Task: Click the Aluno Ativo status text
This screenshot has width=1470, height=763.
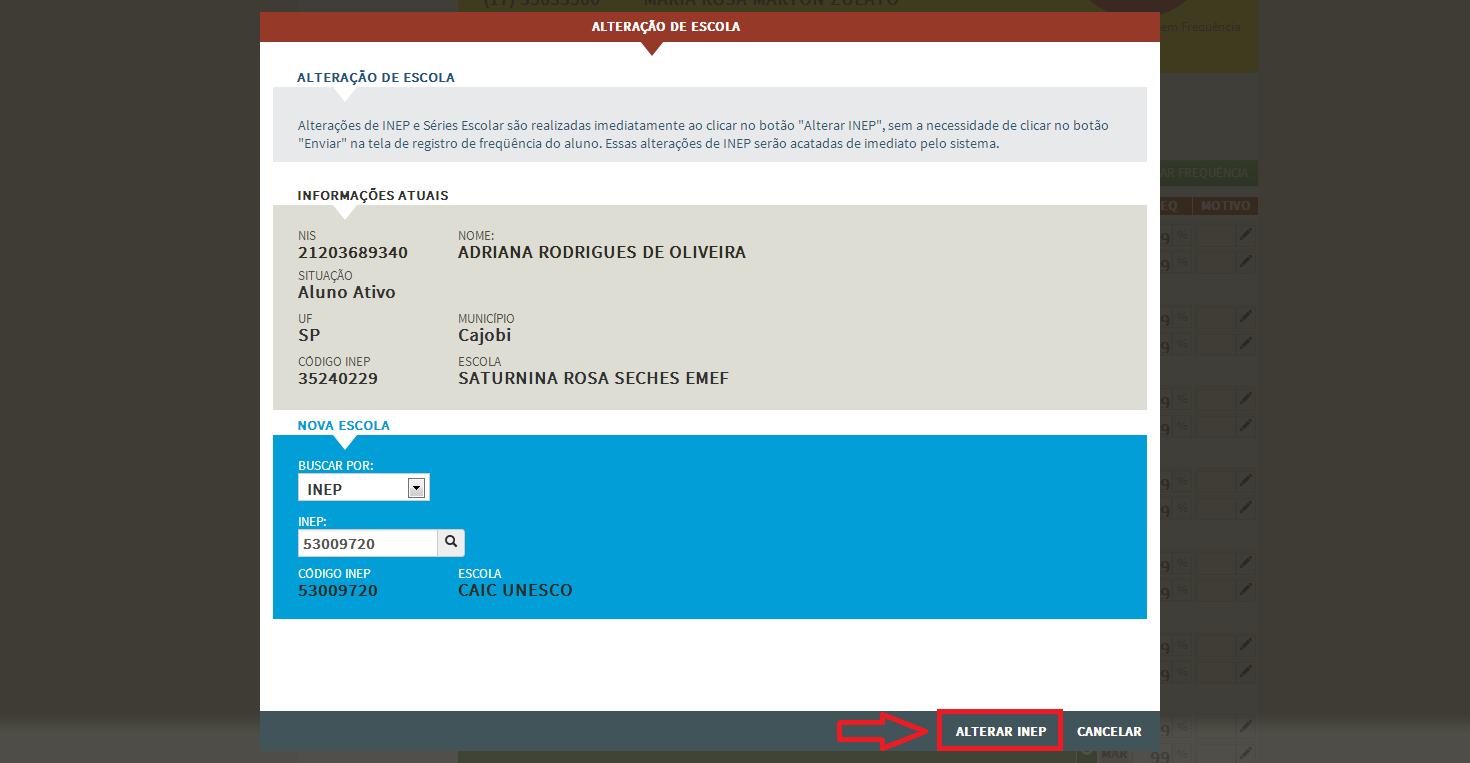Action: [x=347, y=293]
